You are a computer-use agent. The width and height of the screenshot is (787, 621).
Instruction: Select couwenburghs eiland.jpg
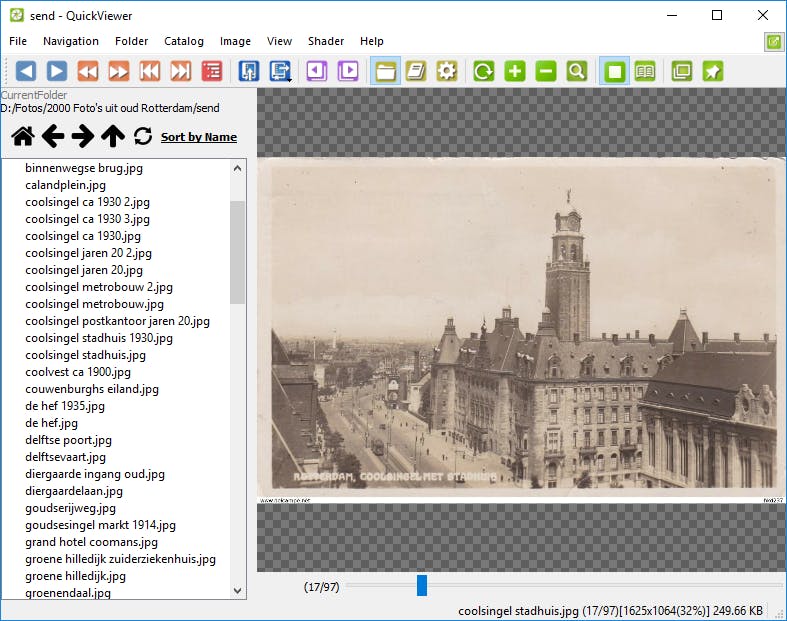tap(92, 390)
